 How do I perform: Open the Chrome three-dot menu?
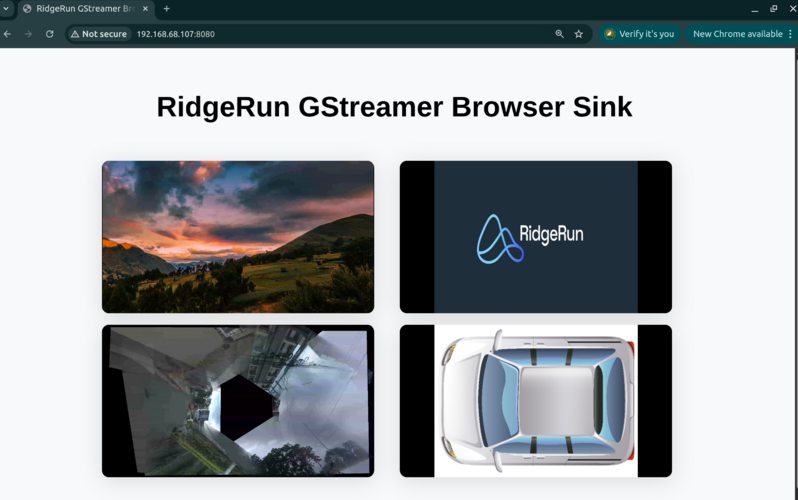(790, 34)
